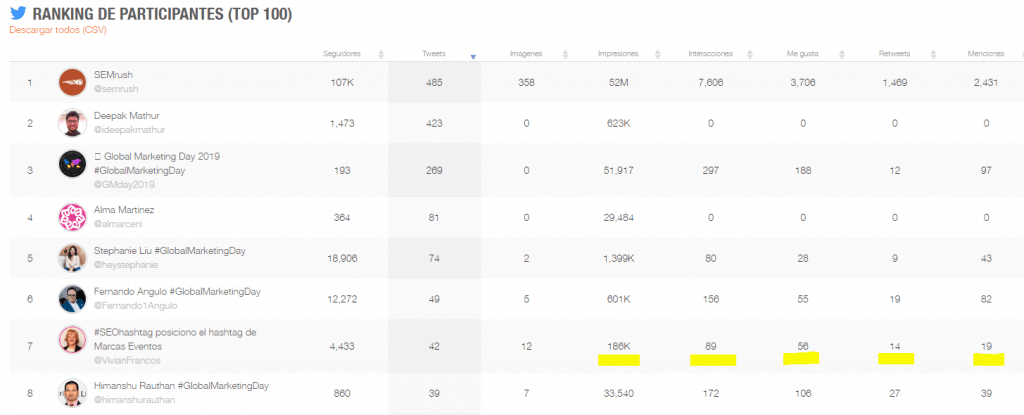
Task: Open Alma Martinez's pink flower avatar
Action: [72, 218]
